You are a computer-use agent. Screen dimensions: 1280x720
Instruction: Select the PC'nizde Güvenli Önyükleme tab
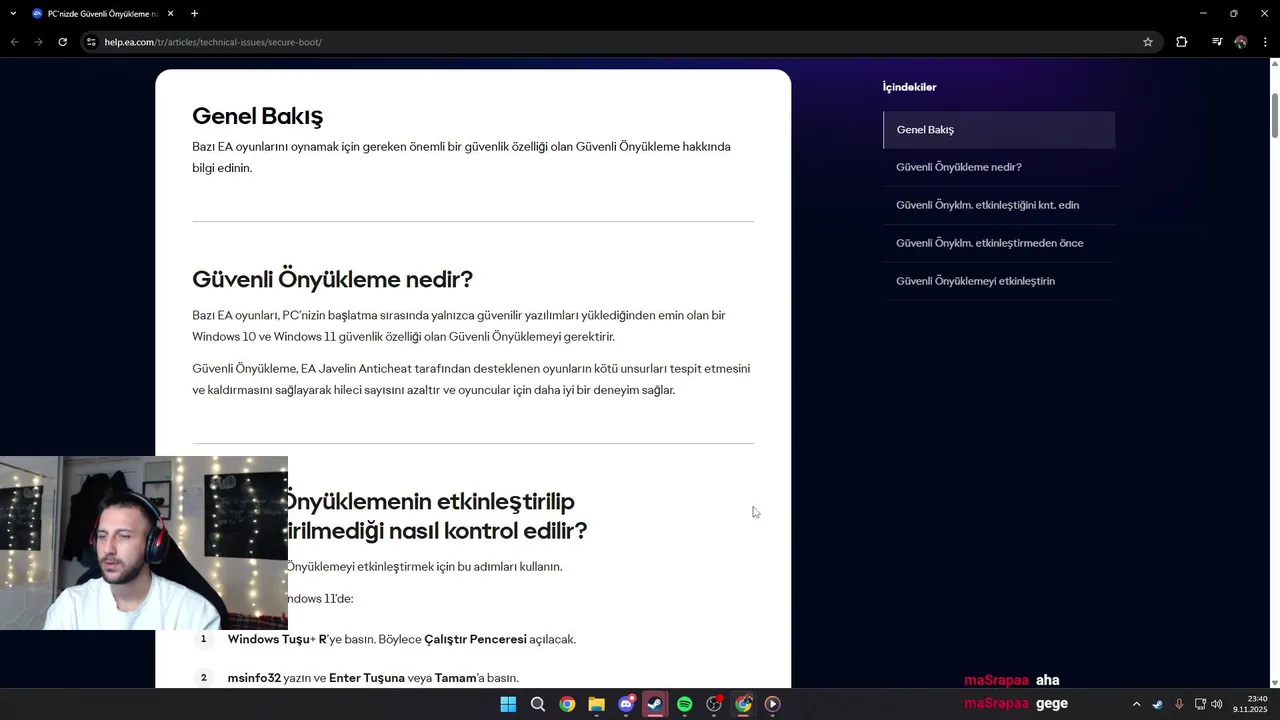102,14
